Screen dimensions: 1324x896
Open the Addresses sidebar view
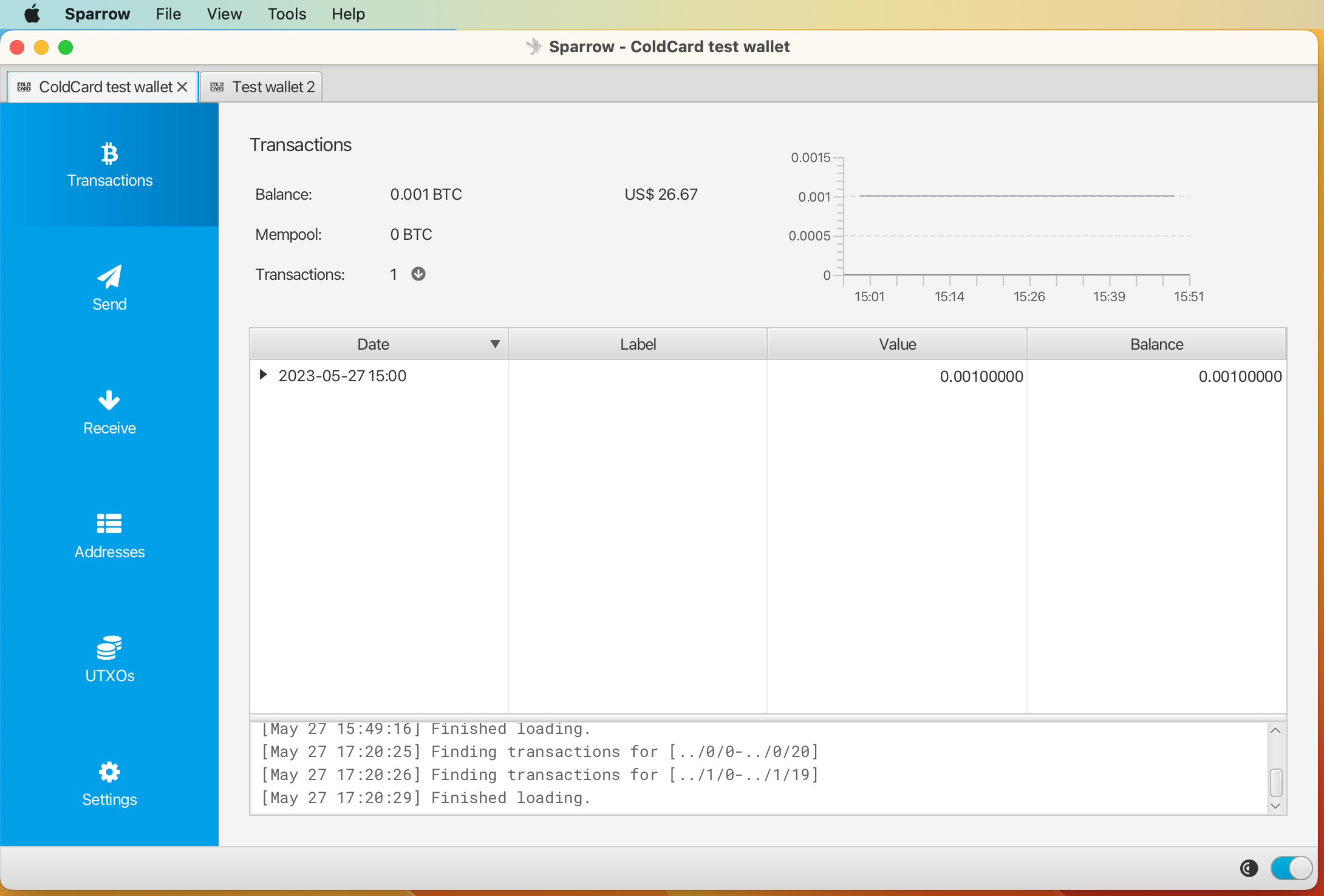tap(109, 536)
